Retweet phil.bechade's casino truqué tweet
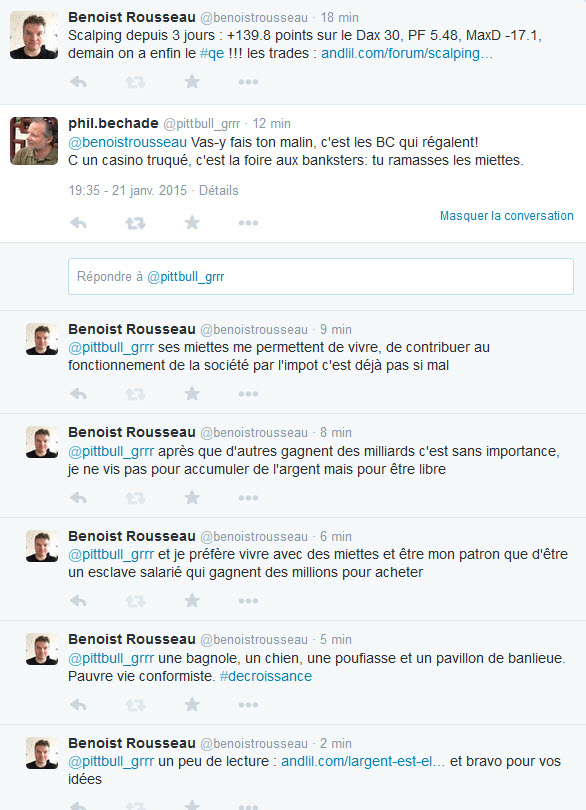The width and height of the screenshot is (586, 810). click(x=135, y=223)
